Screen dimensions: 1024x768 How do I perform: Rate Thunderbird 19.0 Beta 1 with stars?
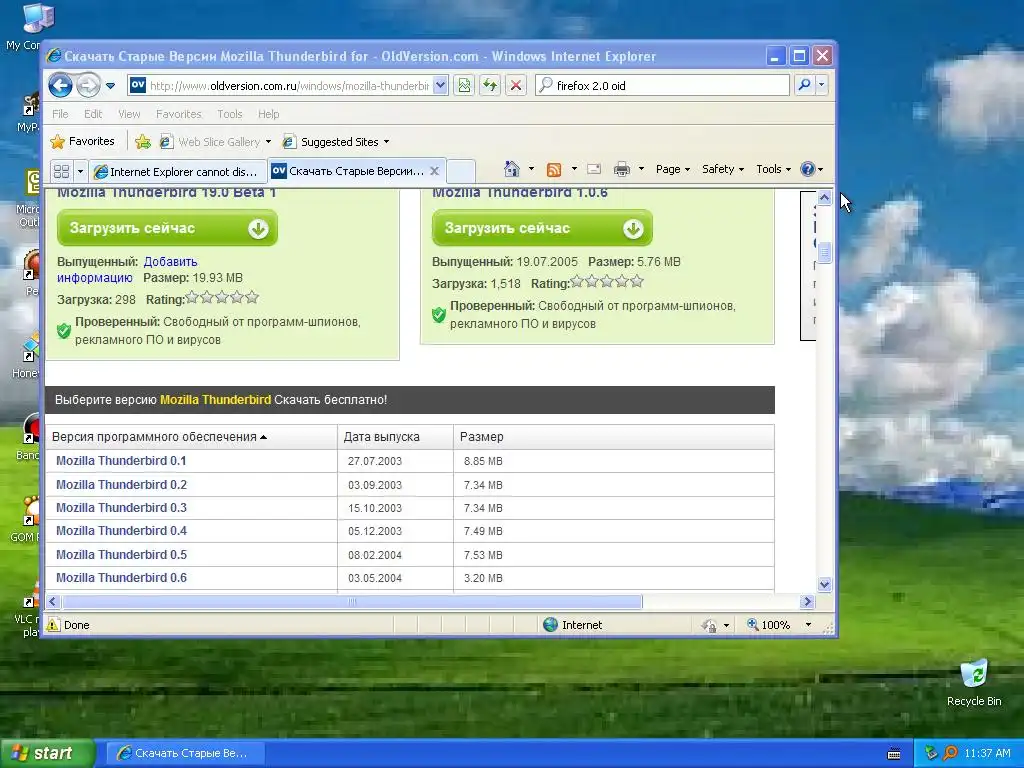click(x=222, y=298)
